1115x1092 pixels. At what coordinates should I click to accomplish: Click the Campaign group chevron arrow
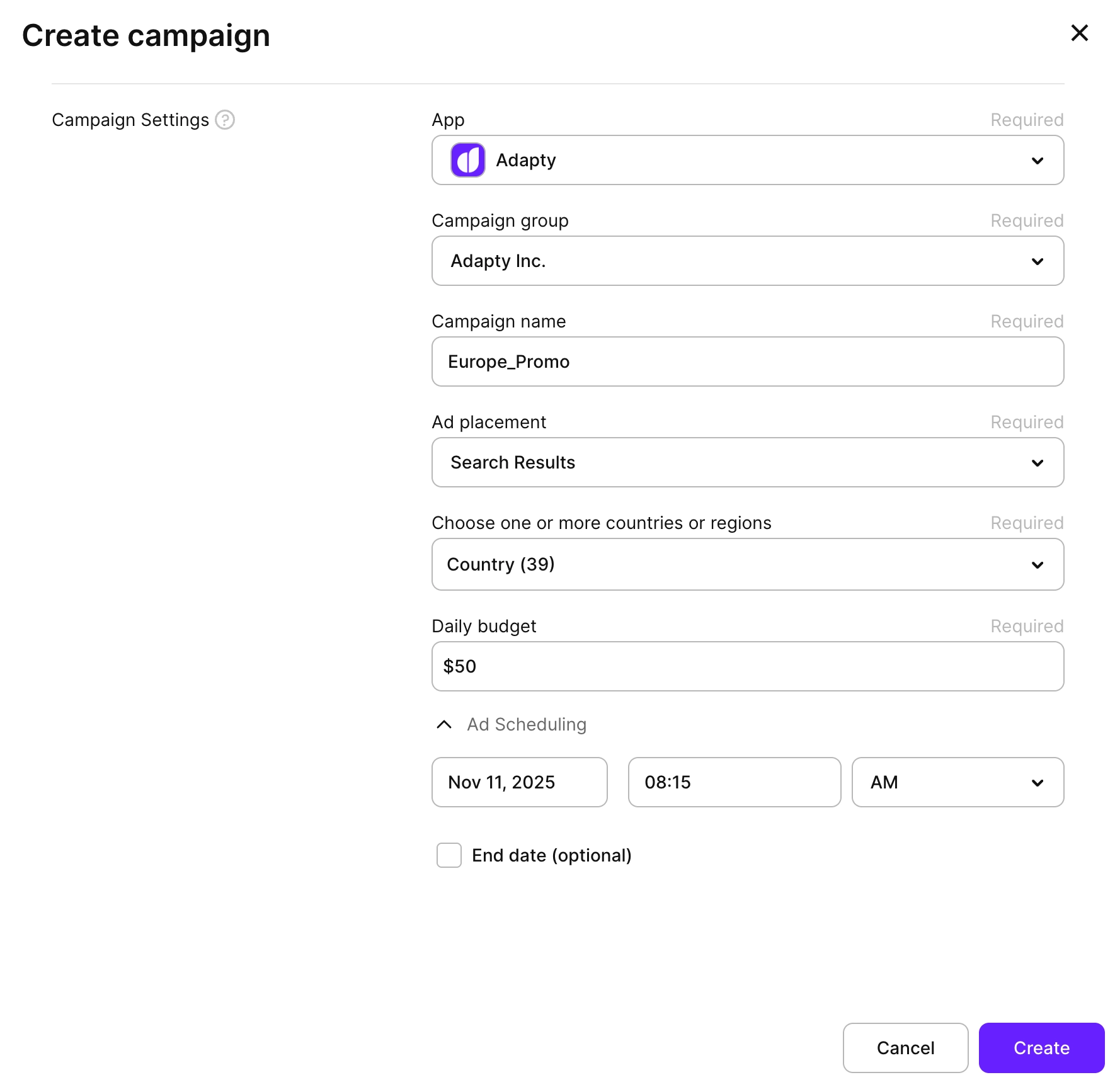[1037, 261]
